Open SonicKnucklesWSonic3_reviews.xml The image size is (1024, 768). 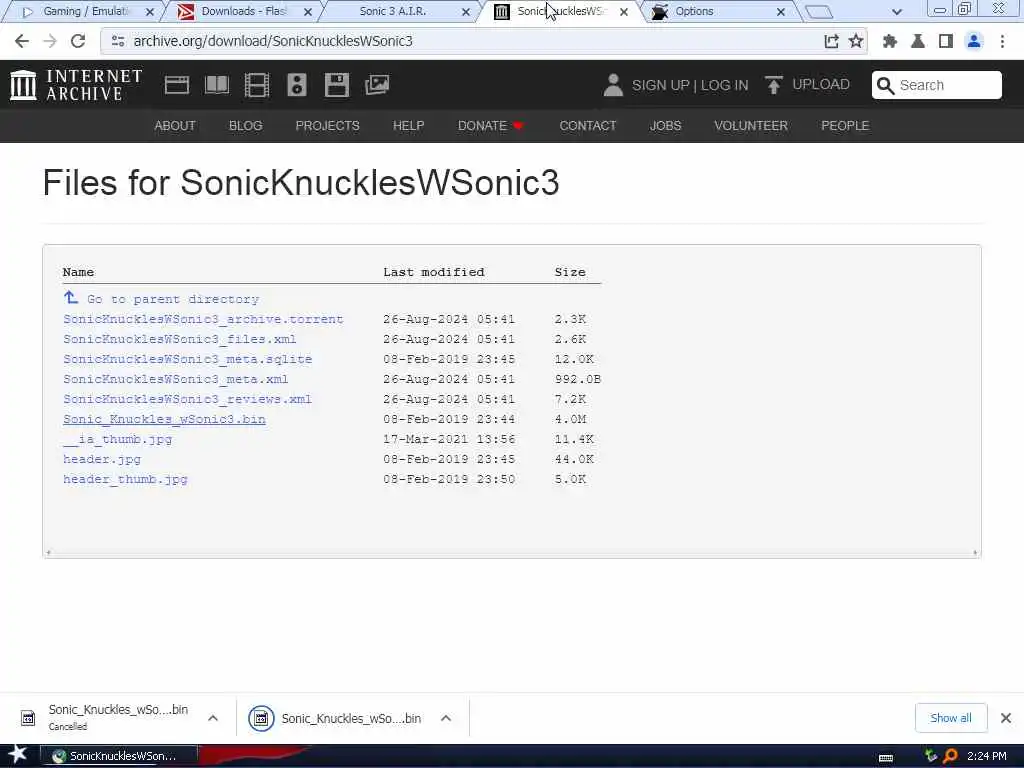click(x=187, y=399)
